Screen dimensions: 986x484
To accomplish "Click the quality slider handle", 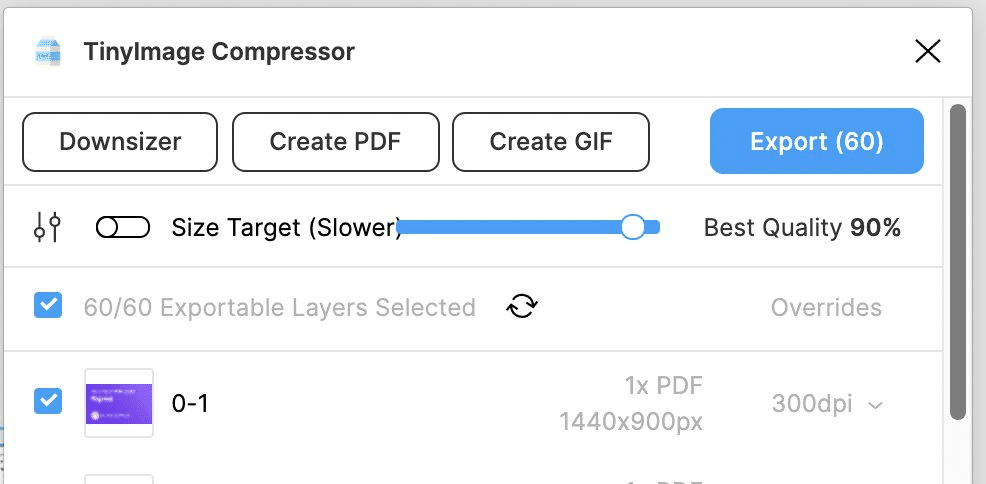I will 632,228.
